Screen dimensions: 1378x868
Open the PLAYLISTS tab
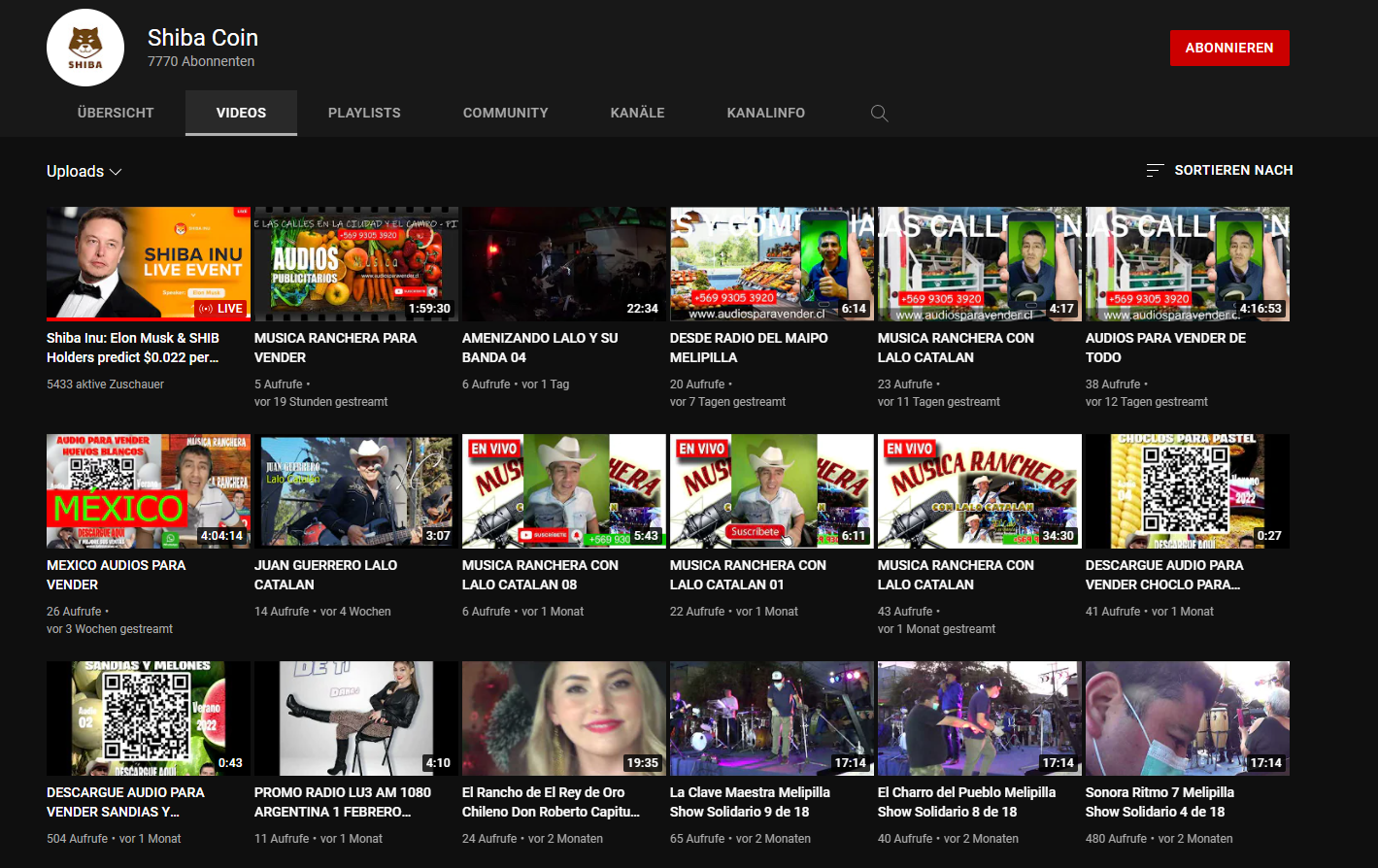364,113
